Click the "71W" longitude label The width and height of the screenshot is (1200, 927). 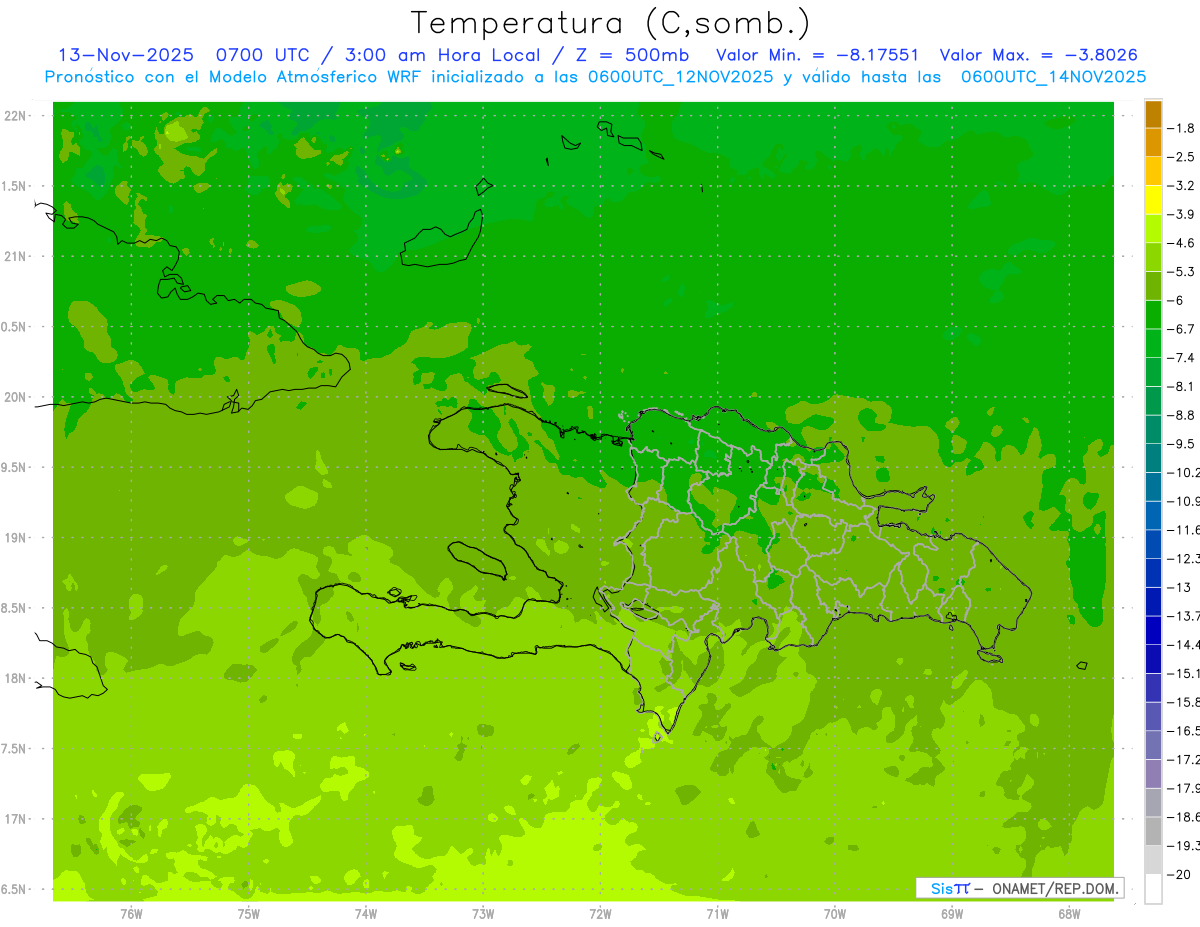click(717, 914)
